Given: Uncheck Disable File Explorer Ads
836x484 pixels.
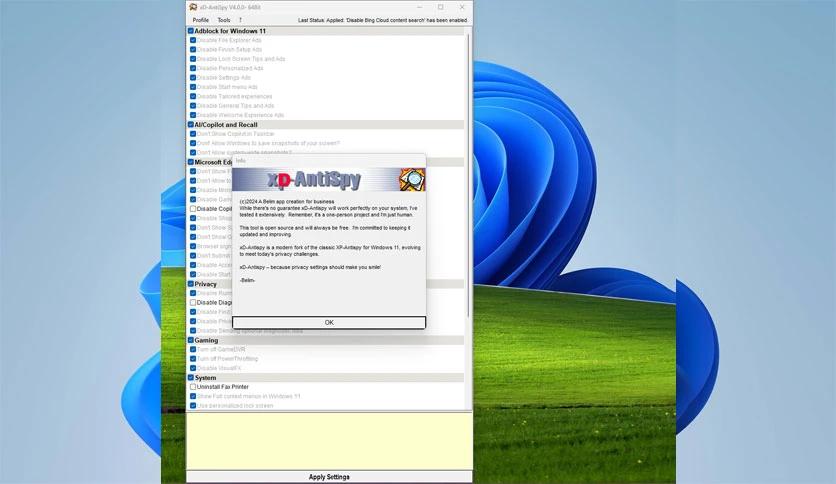Looking at the screenshot, I should pos(193,40).
